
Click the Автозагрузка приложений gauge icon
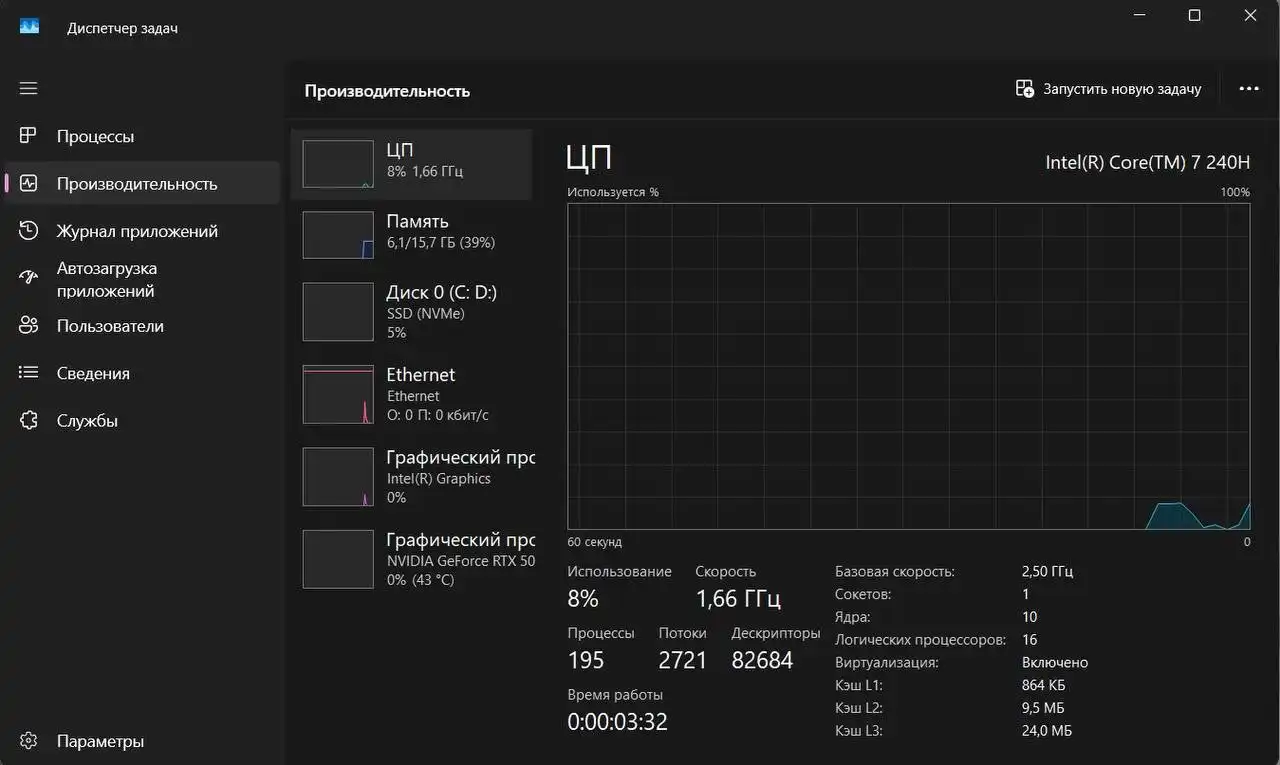28,279
